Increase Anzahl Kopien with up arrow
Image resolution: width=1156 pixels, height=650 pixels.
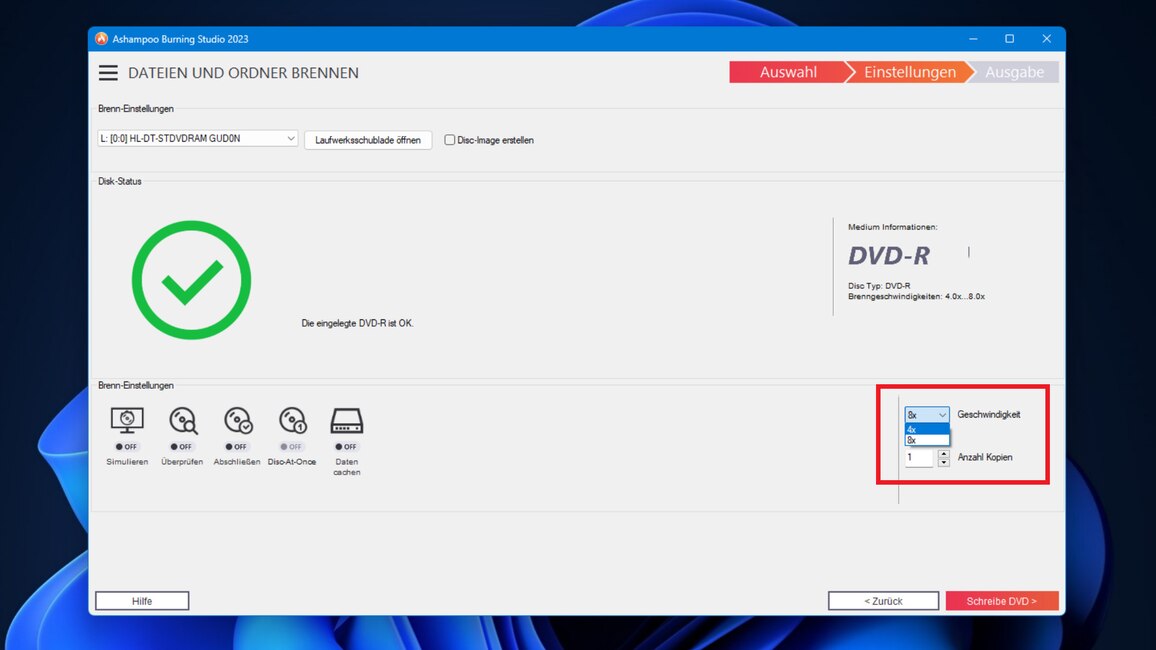coord(944,453)
